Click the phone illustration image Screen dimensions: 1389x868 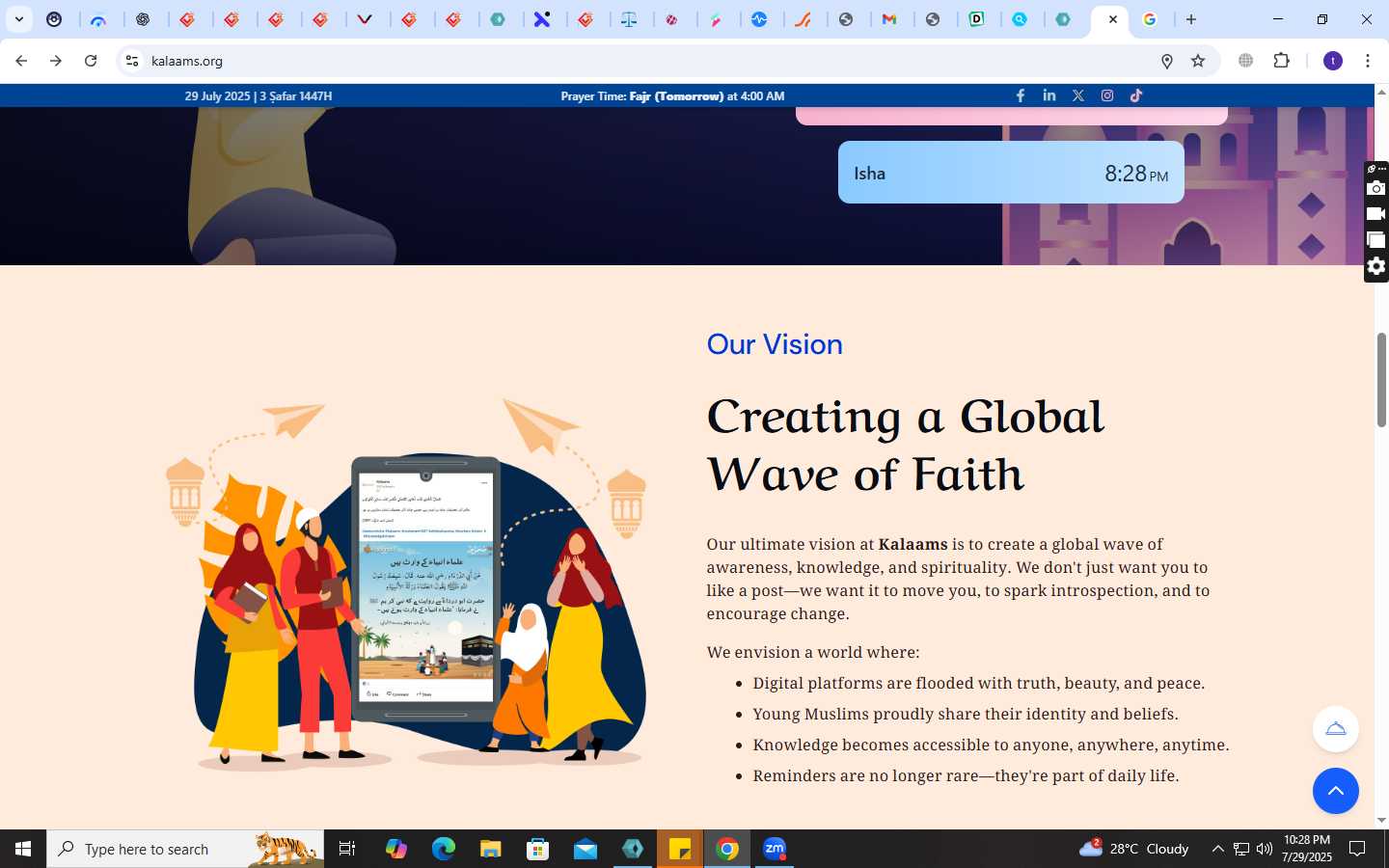(x=425, y=588)
